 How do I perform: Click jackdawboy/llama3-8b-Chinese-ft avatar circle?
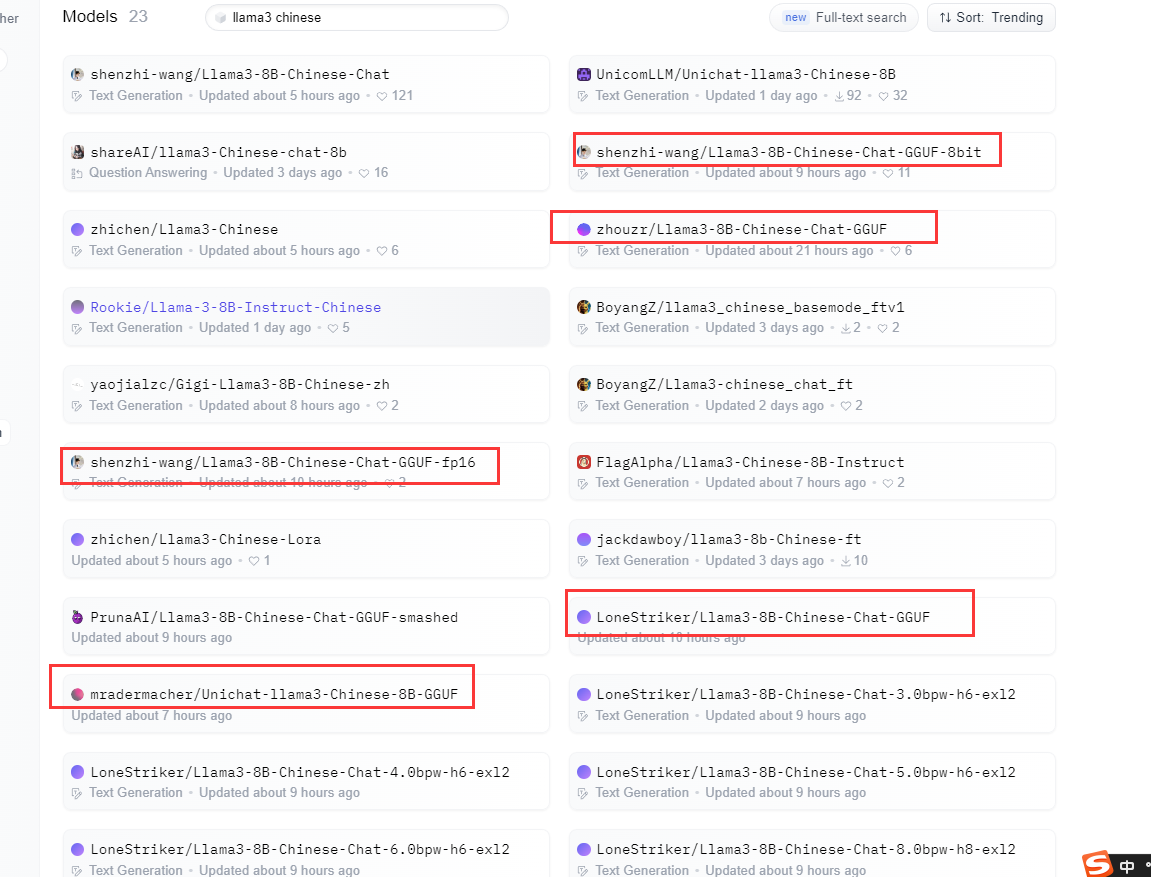pos(584,539)
